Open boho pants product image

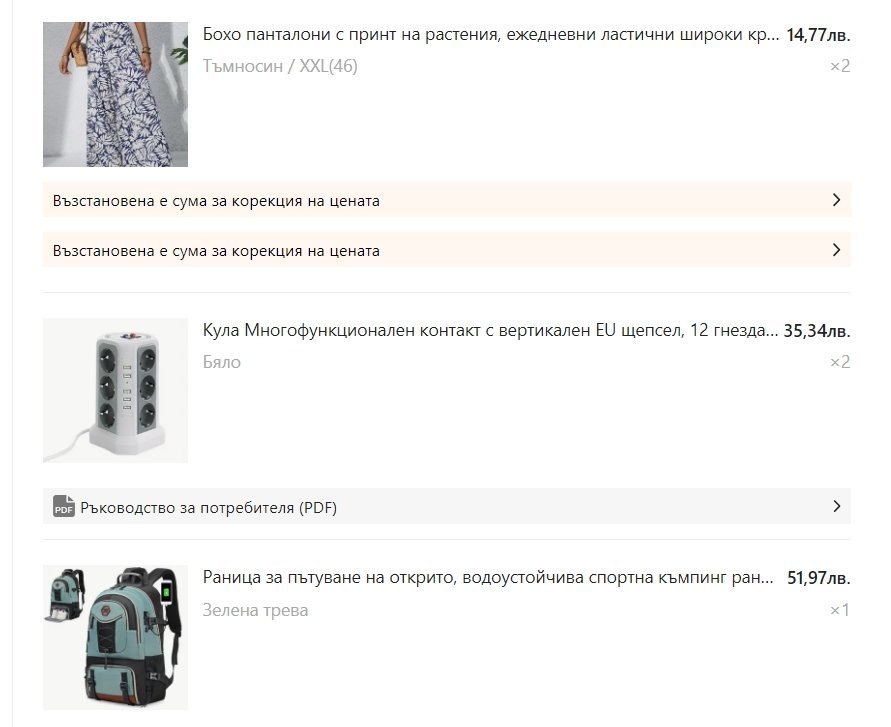tap(115, 94)
